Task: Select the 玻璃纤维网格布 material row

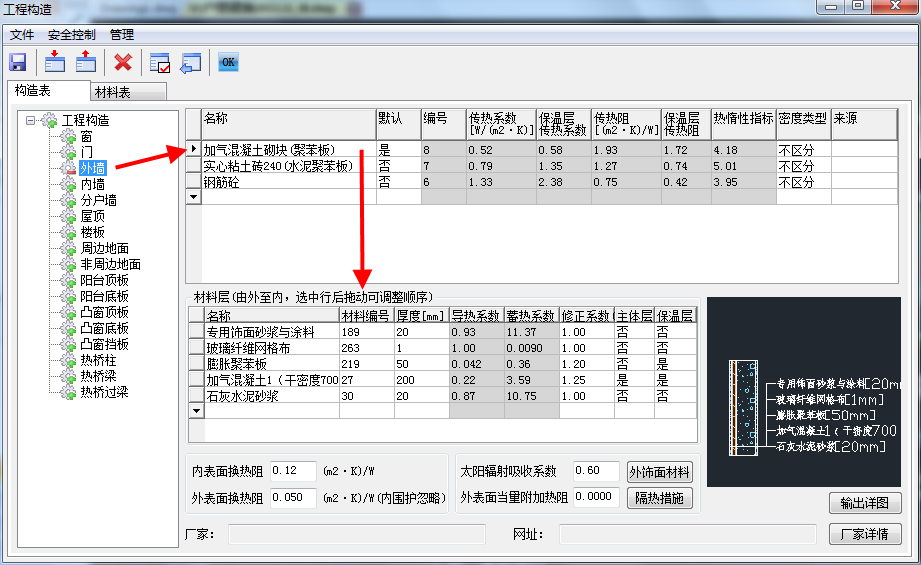Action: [x=443, y=348]
